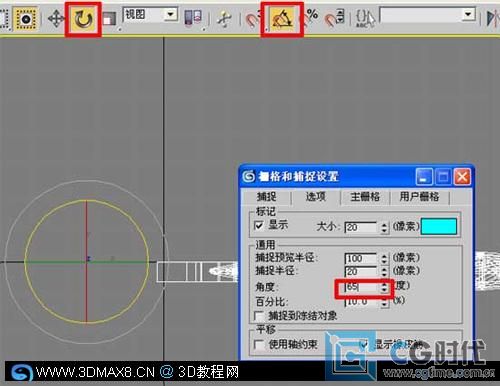Toggle the 3D Snaps magnet icon
The height and width of the screenshot is (386, 500).
[253, 19]
